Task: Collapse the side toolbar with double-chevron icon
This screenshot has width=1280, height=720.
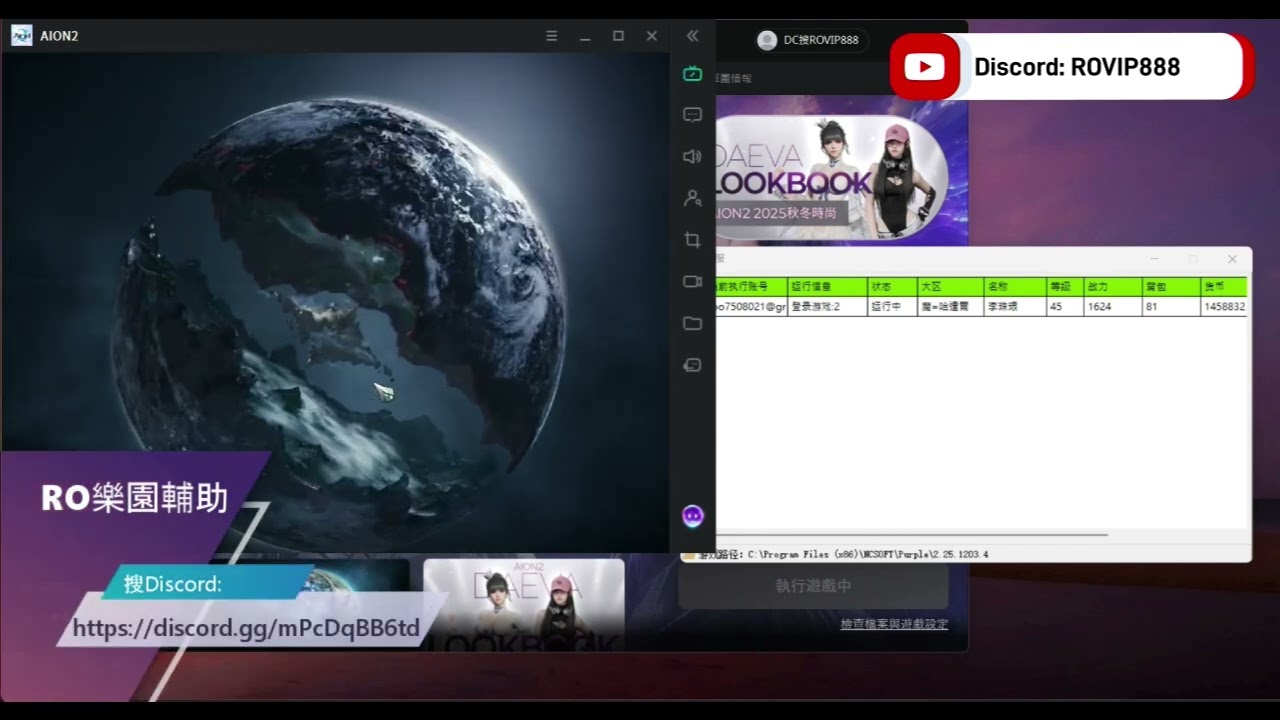Action: click(x=692, y=36)
